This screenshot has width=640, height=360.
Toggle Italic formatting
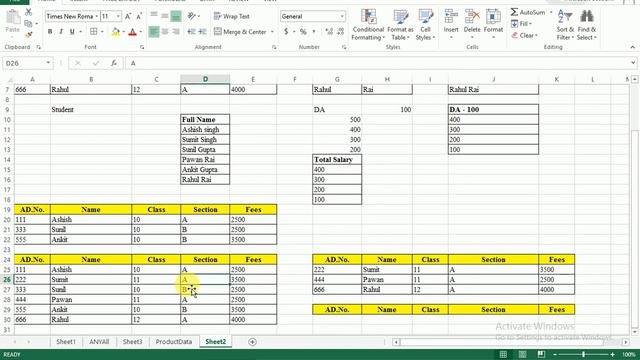click(61, 31)
